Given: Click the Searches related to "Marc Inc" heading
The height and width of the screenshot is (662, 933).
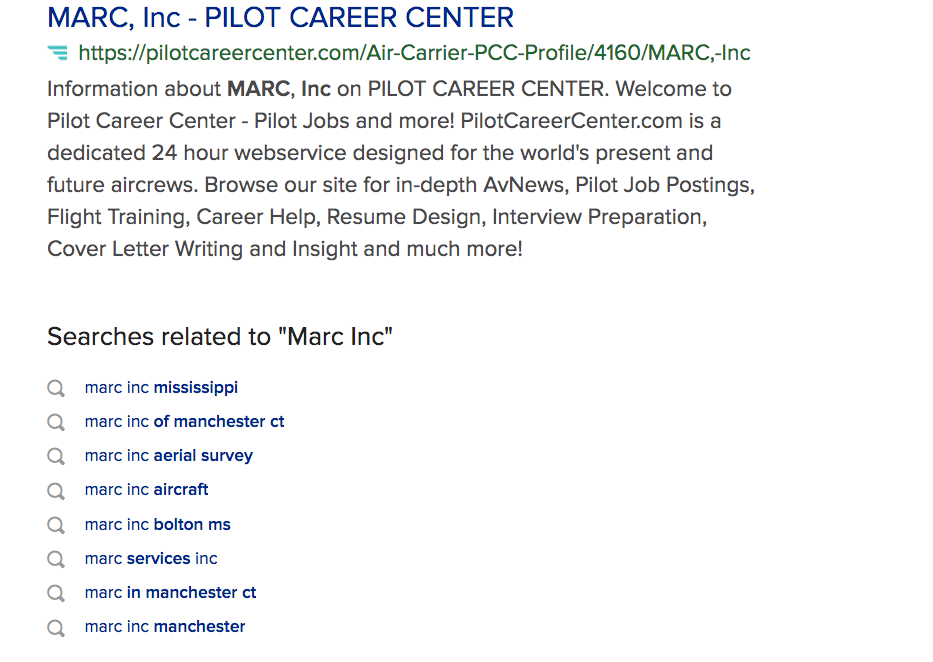Looking at the screenshot, I should point(220,337).
